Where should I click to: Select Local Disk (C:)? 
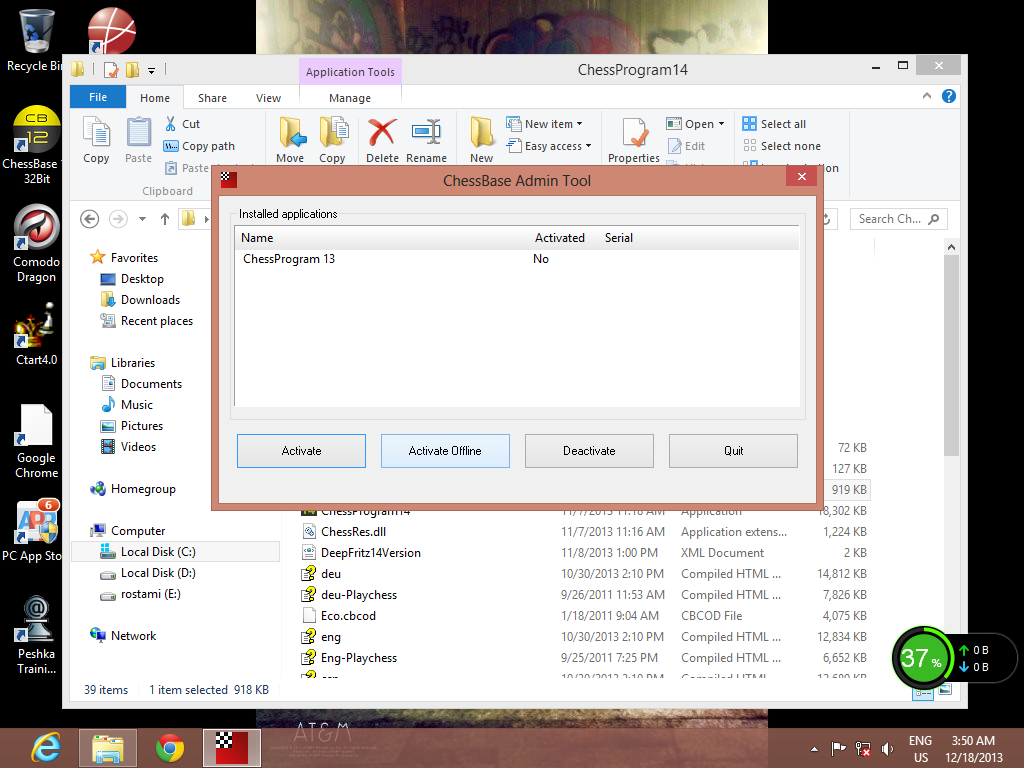(176, 552)
